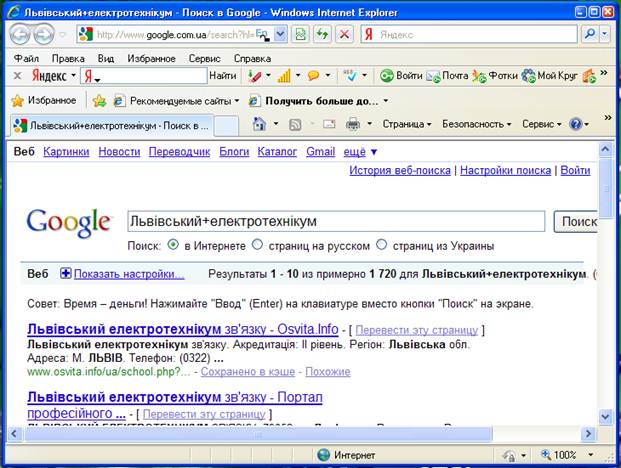621x468 pixels.
Task: Open the Переводчик link
Action: (x=179, y=152)
